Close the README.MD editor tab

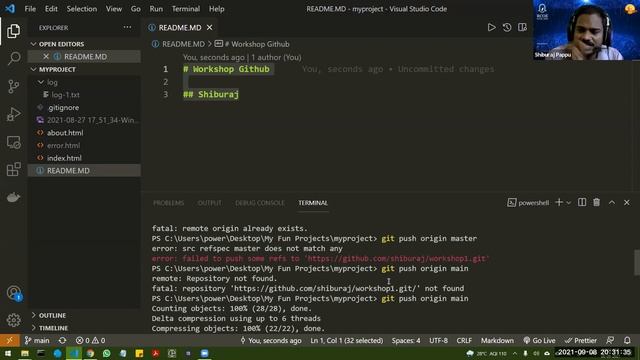(209, 27)
